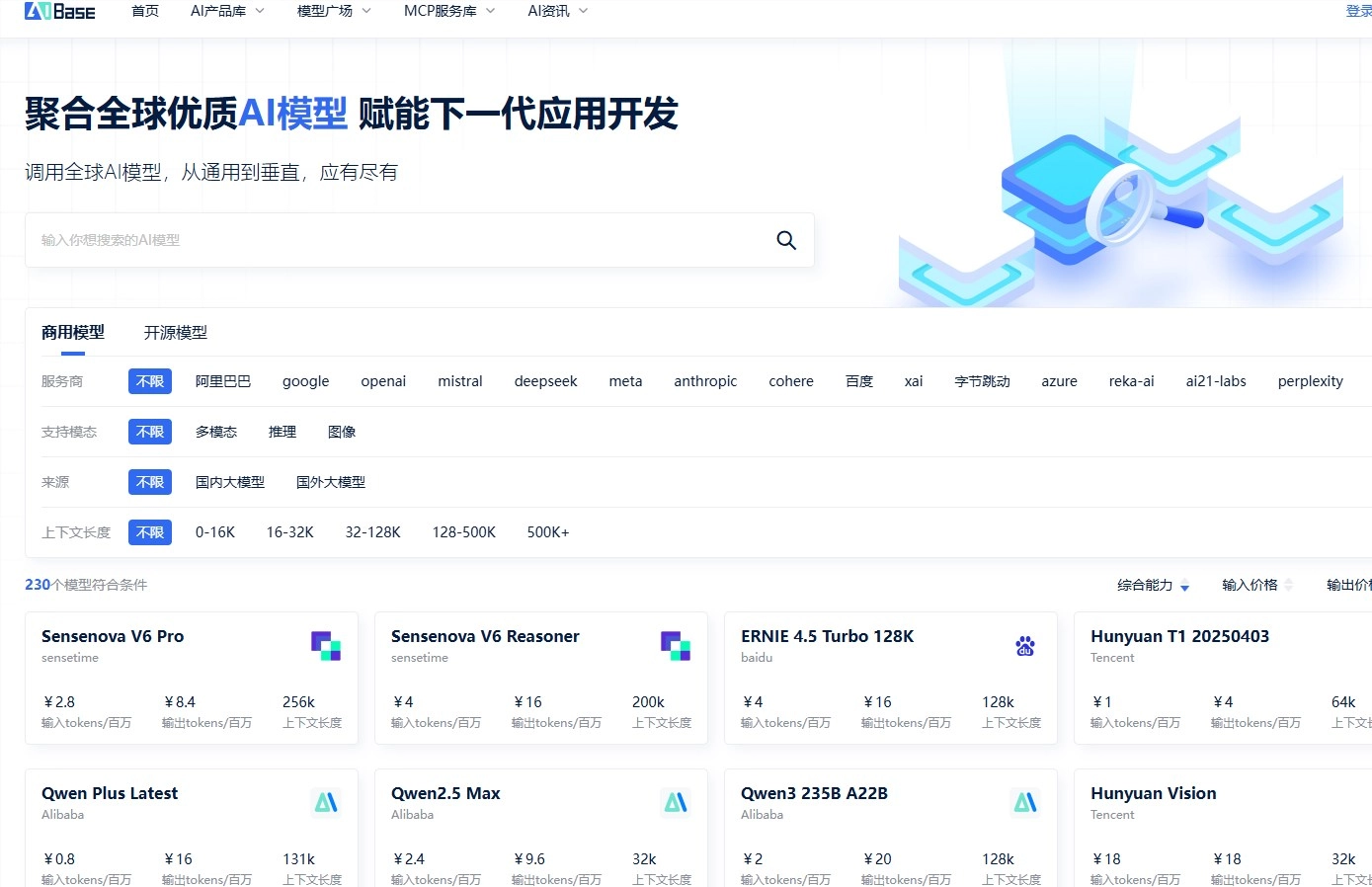Select 不限 in 支持模态 filter row
The image size is (1372, 887).
(x=150, y=432)
